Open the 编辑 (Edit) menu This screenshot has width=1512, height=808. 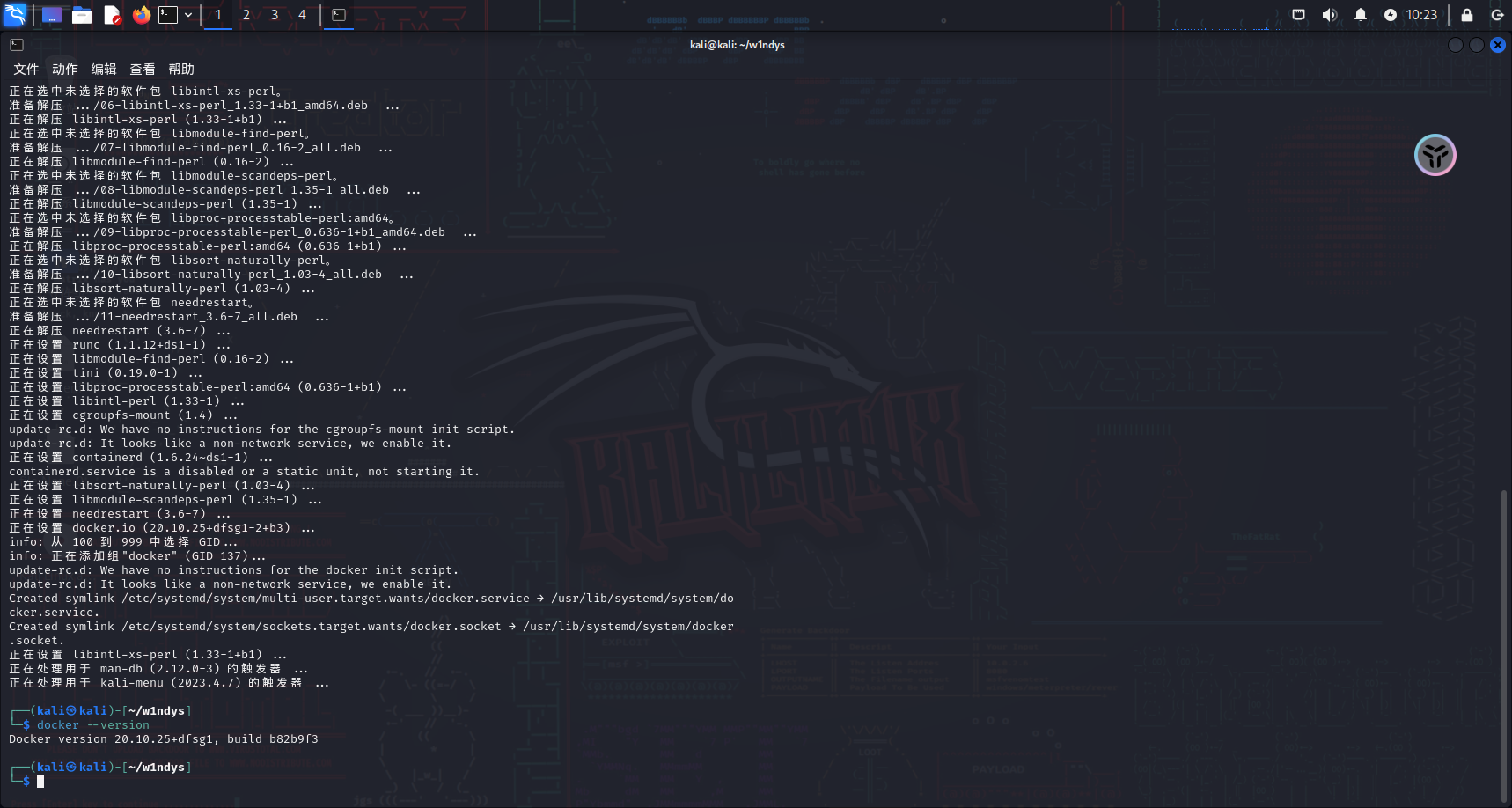pos(104,70)
